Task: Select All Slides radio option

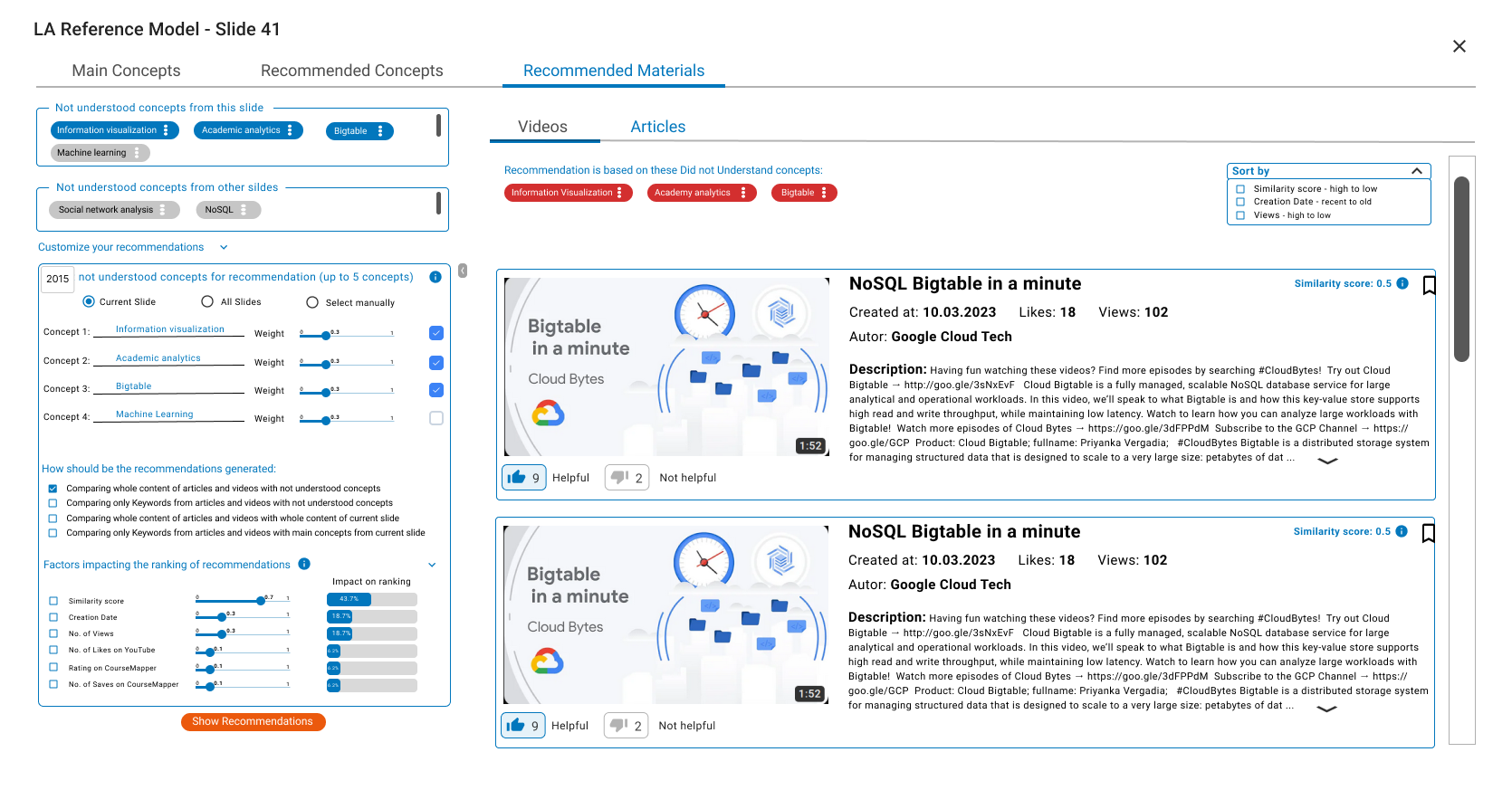Action: [x=207, y=301]
